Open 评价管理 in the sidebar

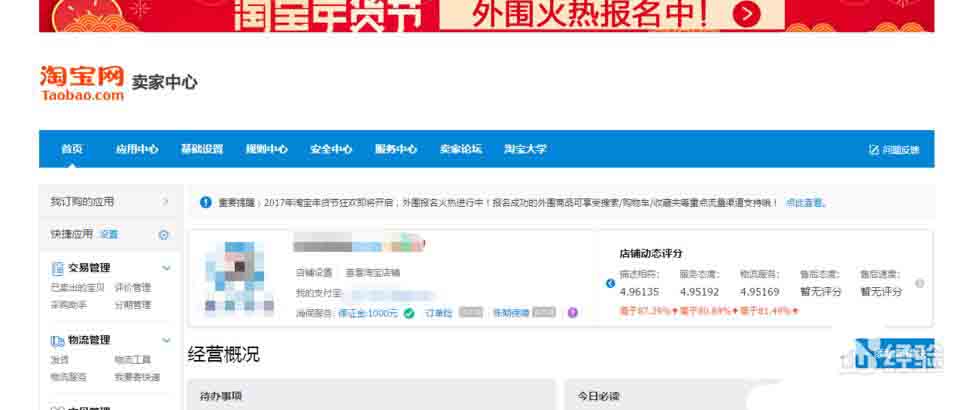[x=133, y=288]
